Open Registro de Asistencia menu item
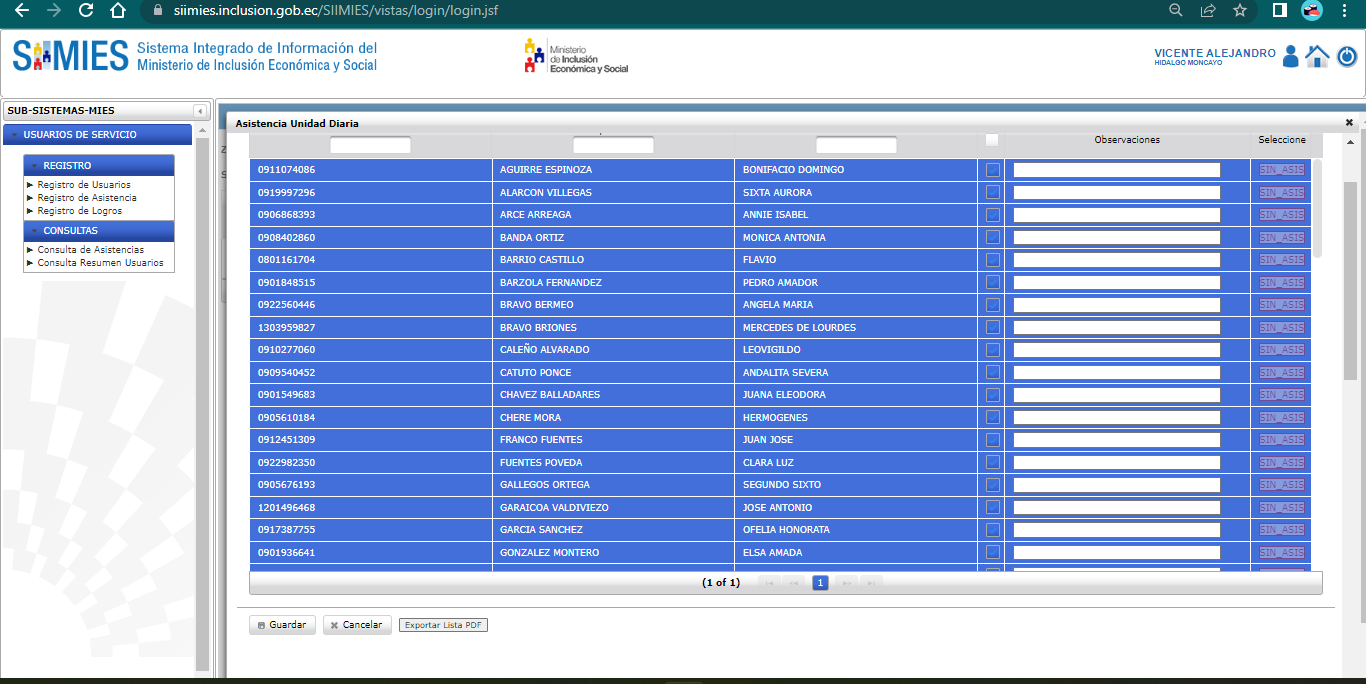This screenshot has height=684, width=1366. [87, 198]
